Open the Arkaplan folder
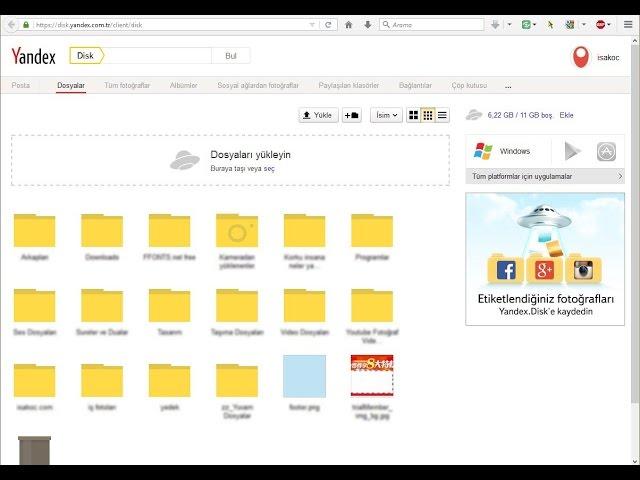 [x=34, y=231]
